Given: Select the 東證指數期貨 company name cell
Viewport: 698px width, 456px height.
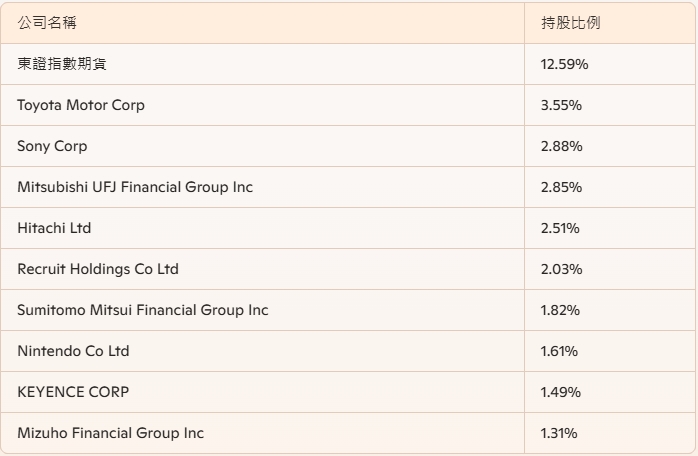Looking at the screenshot, I should tap(62, 64).
